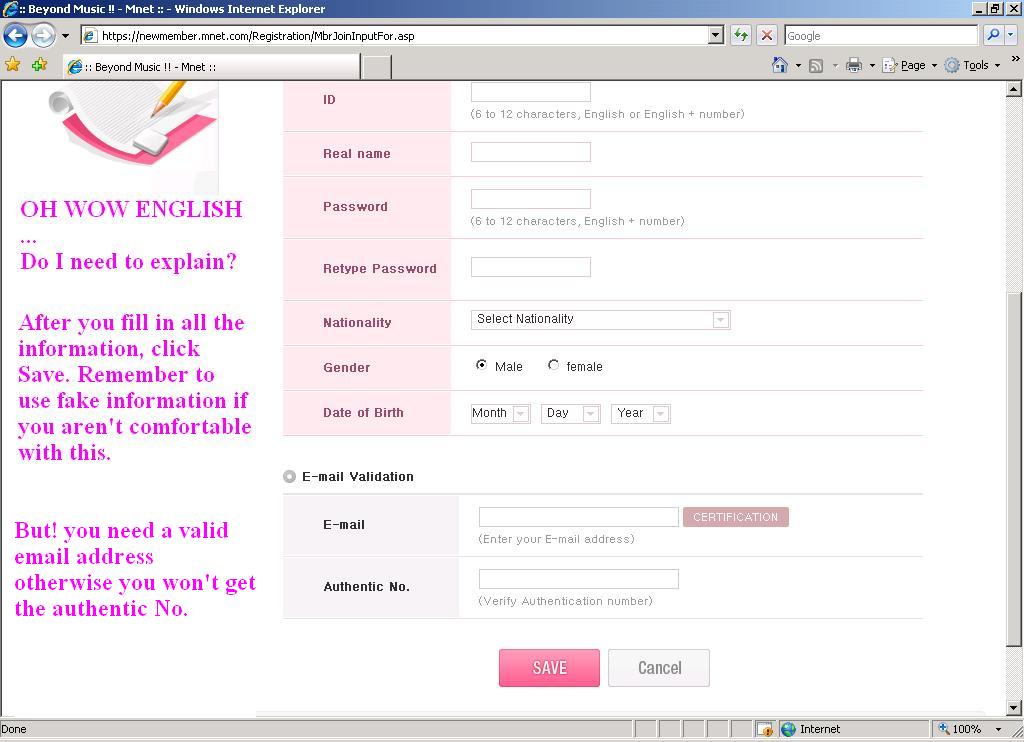1024x742 pixels.
Task: Click the Add to Favorites icon
Action: (39, 65)
